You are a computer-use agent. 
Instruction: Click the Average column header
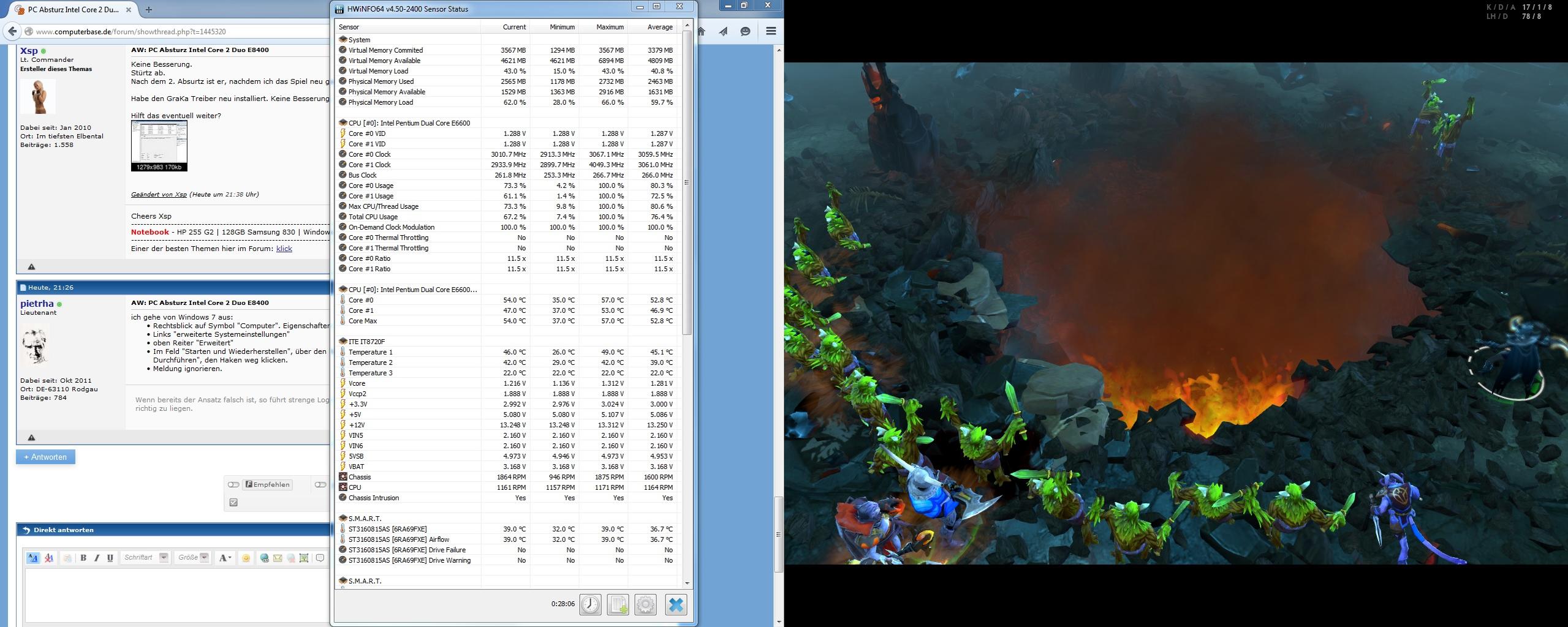652,27
